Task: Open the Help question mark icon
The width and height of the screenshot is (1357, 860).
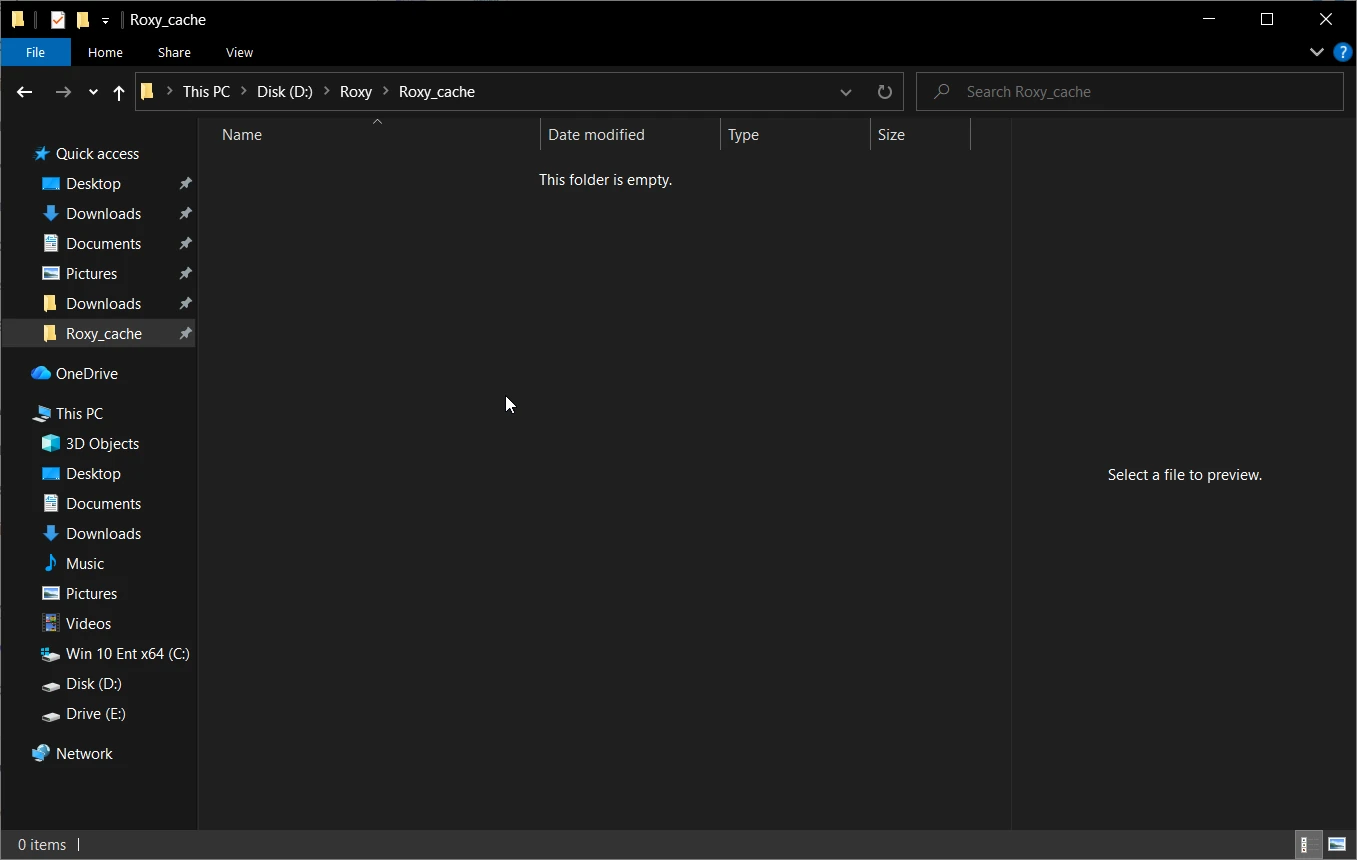Action: coord(1343,52)
